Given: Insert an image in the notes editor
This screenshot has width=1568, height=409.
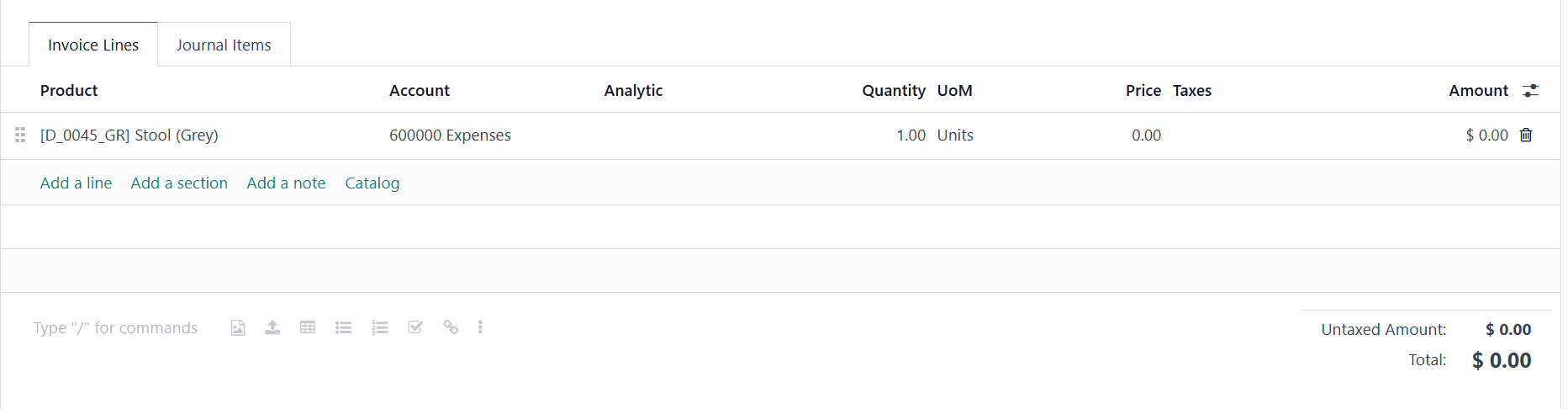Looking at the screenshot, I should (x=238, y=327).
